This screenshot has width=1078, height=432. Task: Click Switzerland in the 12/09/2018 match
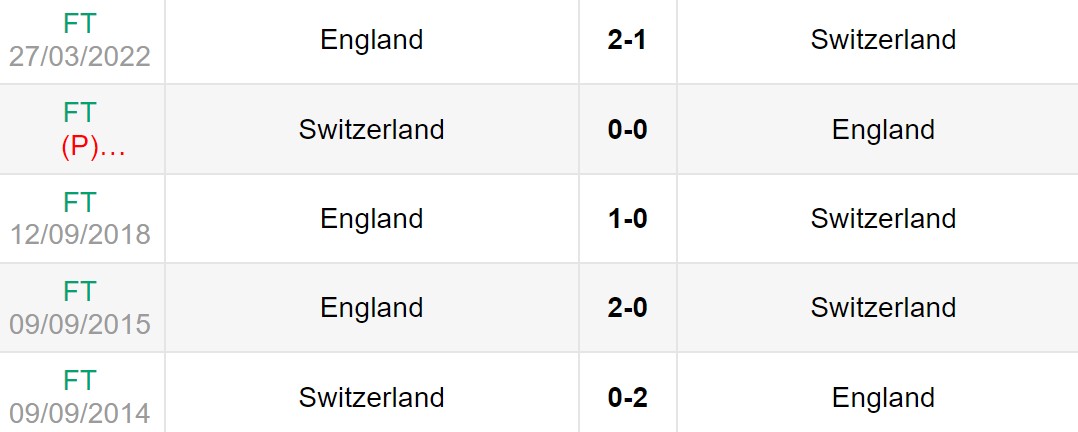pos(883,219)
